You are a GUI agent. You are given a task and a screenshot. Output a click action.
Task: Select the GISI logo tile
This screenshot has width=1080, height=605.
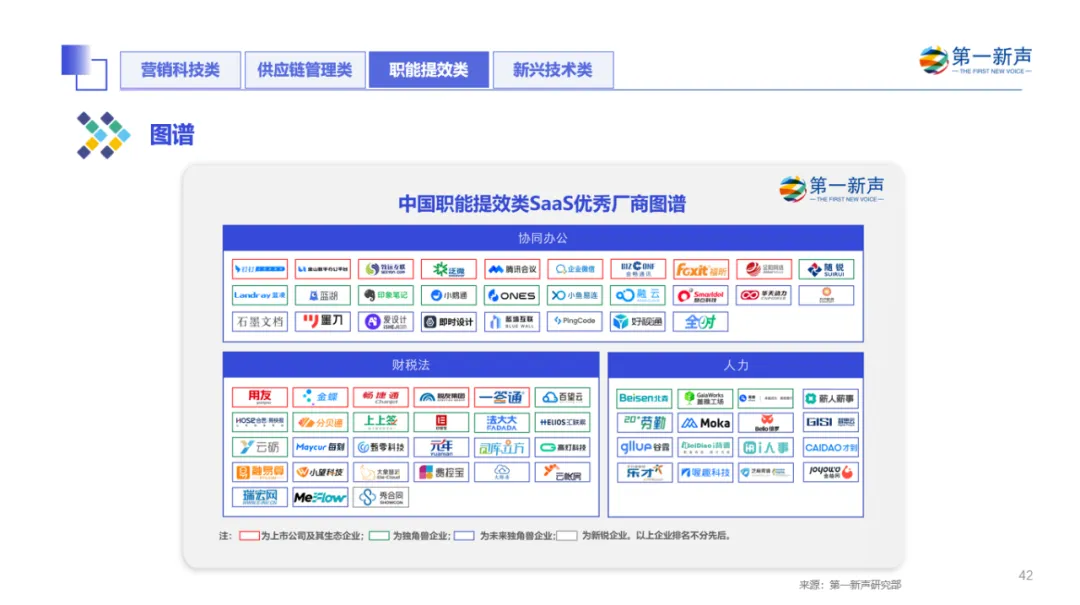831,422
